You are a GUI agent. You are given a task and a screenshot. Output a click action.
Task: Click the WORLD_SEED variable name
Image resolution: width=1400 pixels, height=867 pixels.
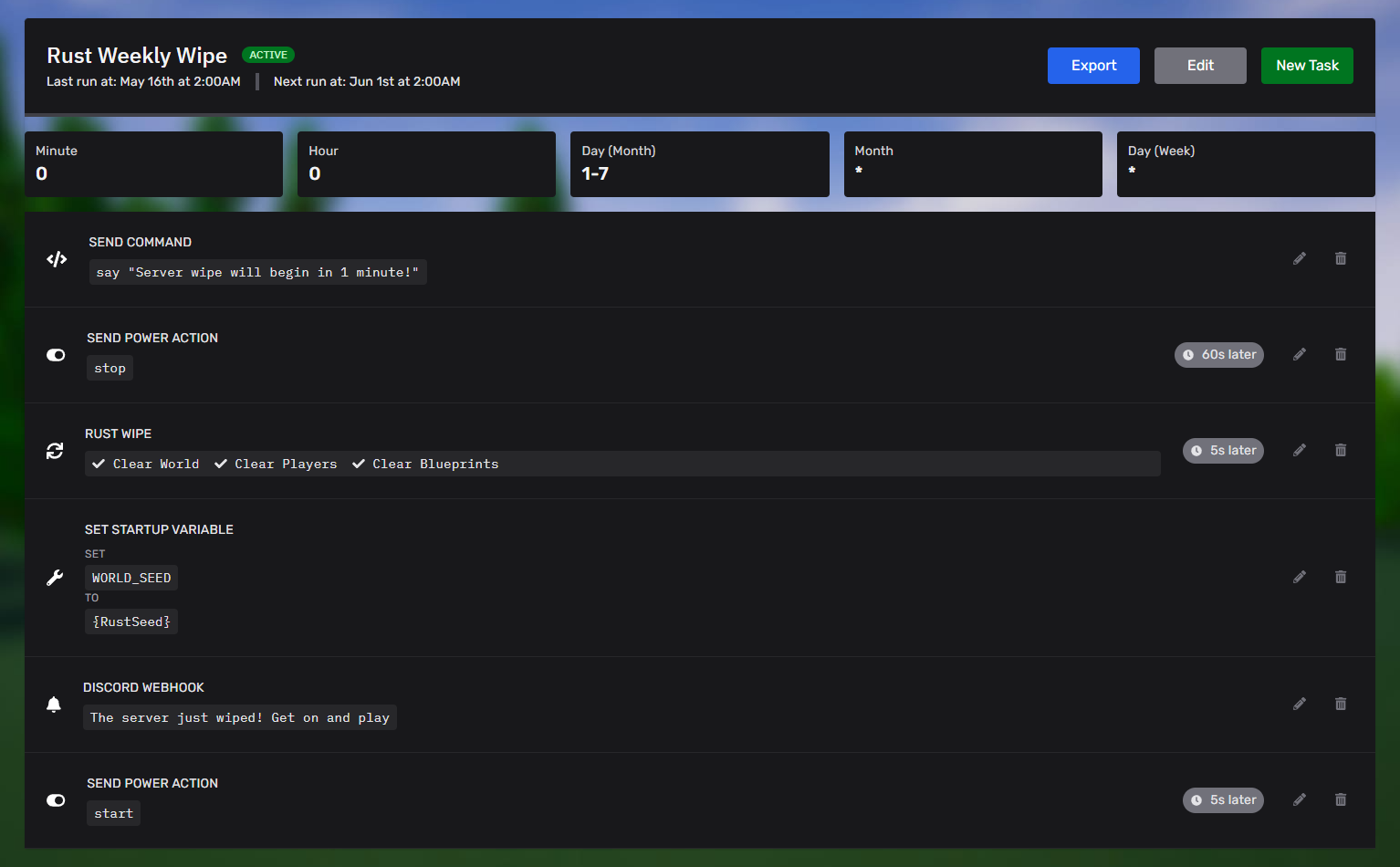tap(131, 579)
